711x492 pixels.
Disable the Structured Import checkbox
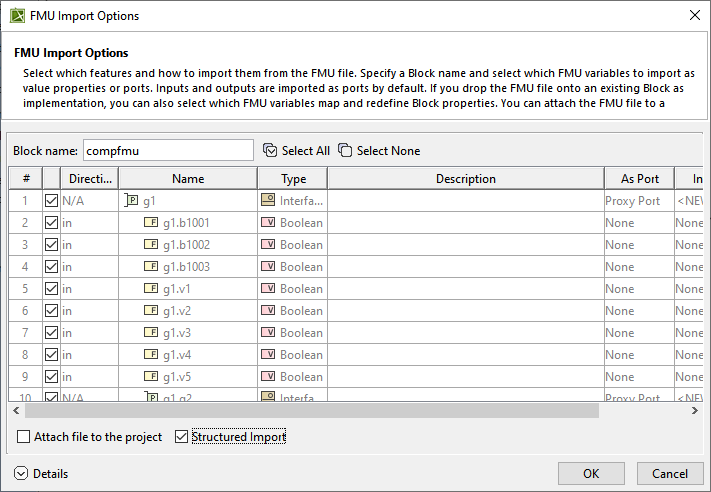(x=181, y=437)
